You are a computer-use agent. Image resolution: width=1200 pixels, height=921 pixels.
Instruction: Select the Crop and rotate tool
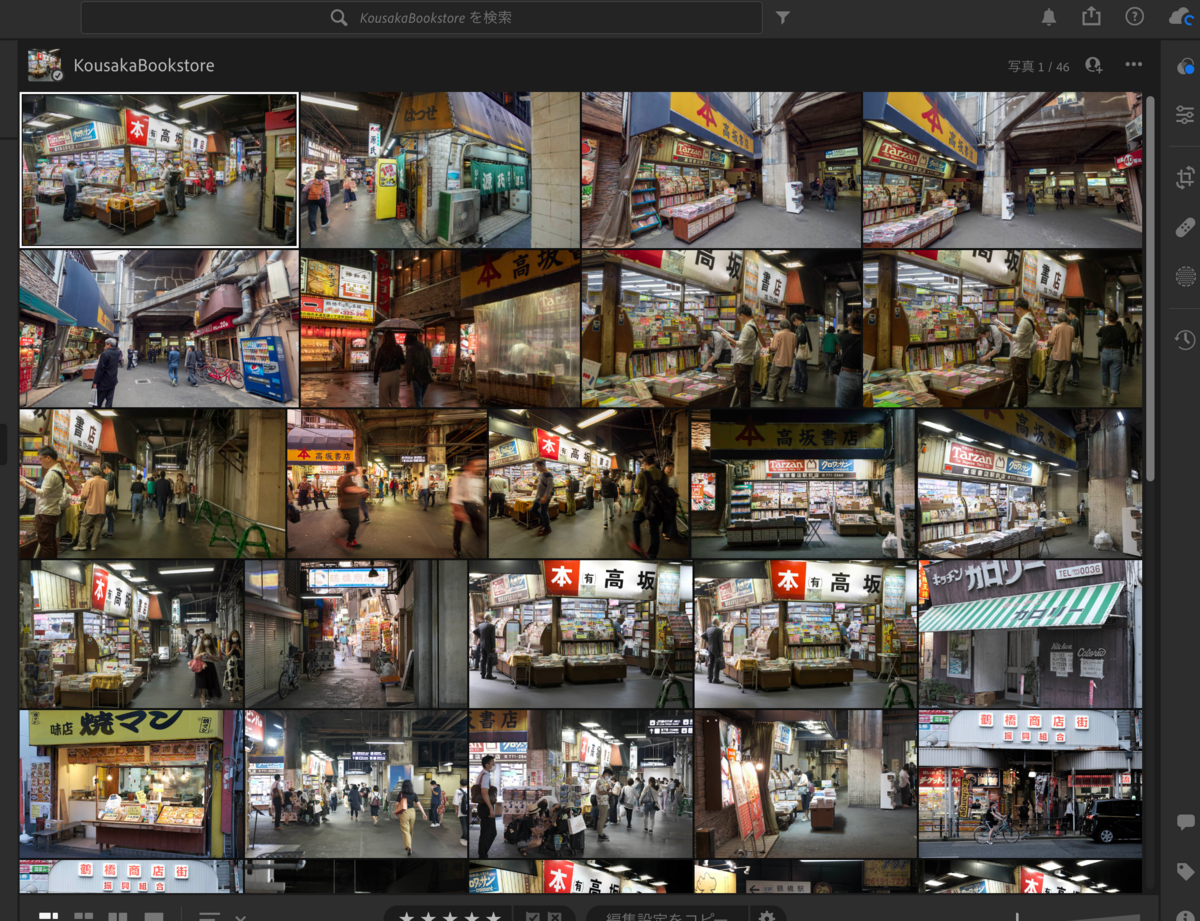pyautogui.click(x=1185, y=179)
